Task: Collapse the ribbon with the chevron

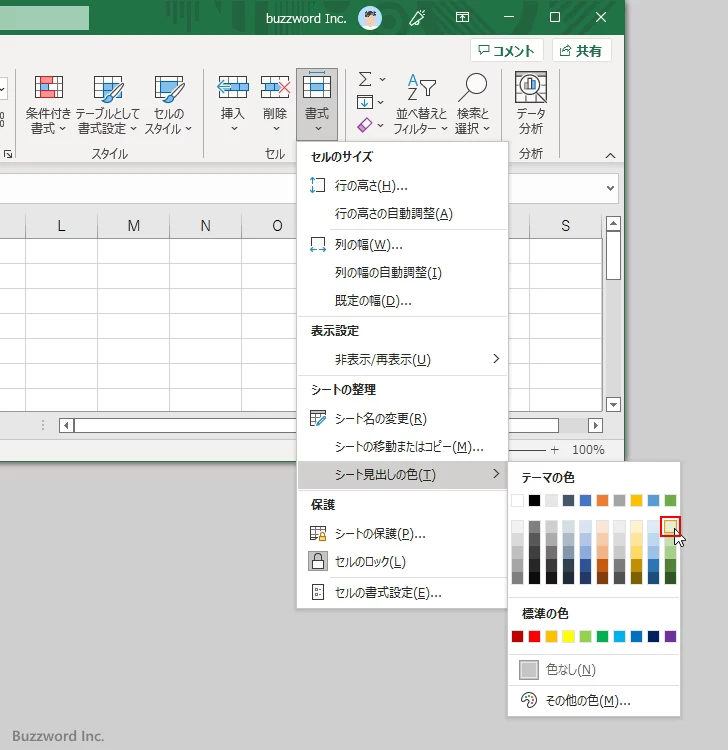Action: [x=610, y=155]
